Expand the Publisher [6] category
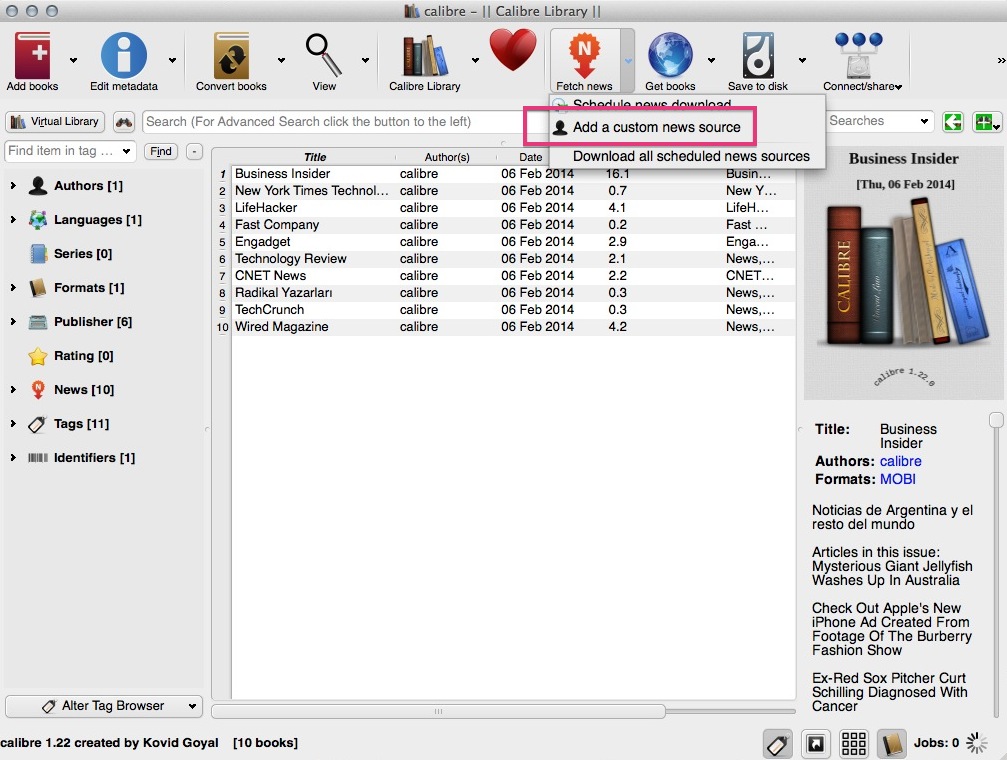Viewport: 1007px width, 760px height. click(x=13, y=322)
